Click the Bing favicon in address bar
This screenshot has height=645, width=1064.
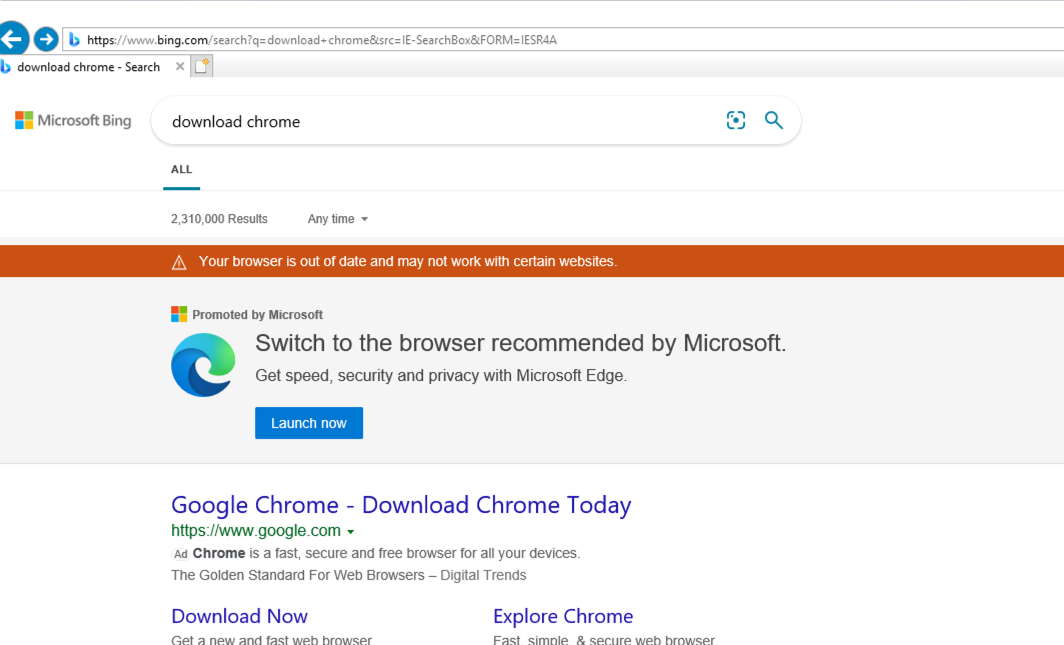click(74, 40)
